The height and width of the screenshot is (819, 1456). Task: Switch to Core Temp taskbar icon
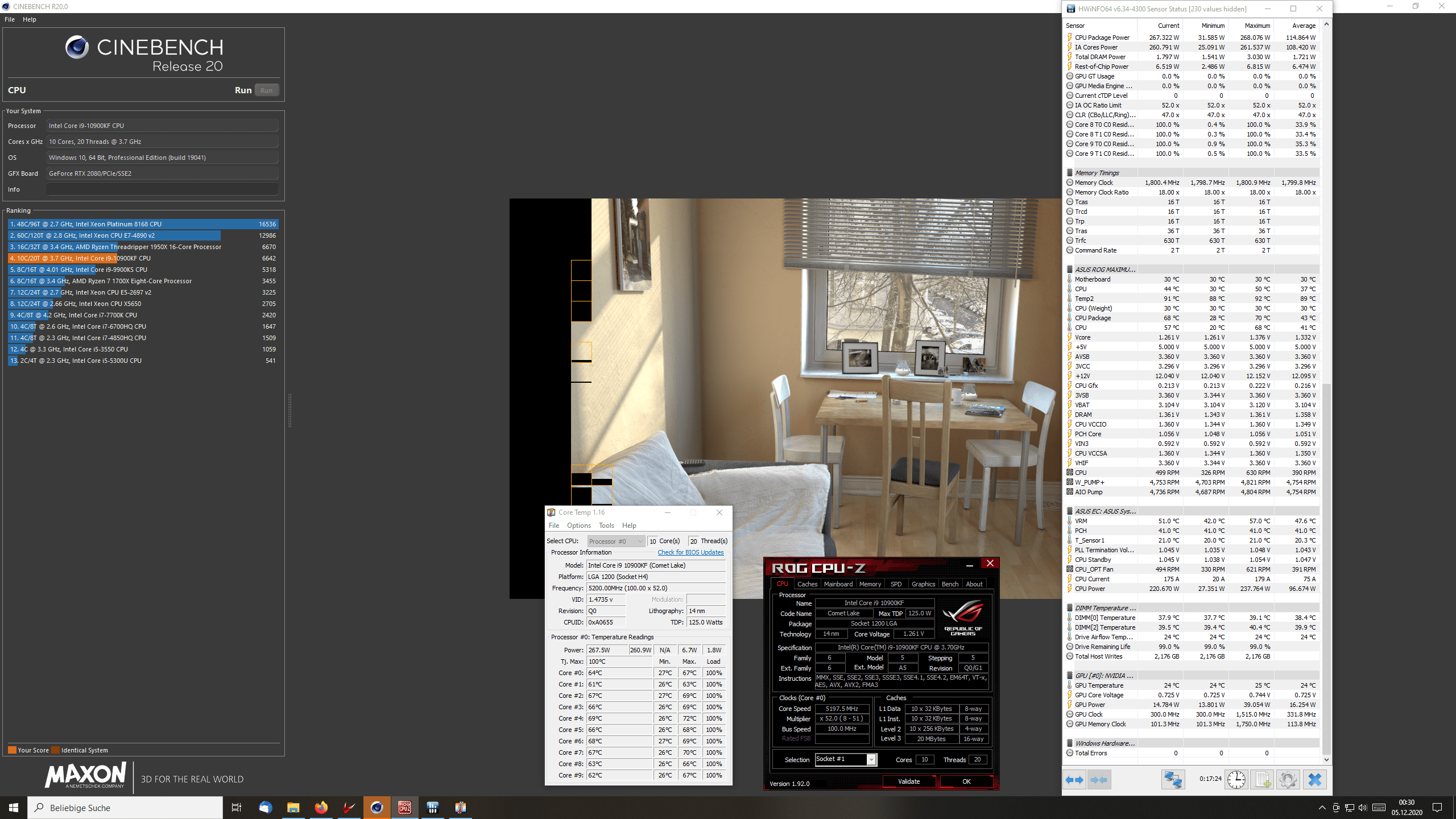[x=460, y=808]
